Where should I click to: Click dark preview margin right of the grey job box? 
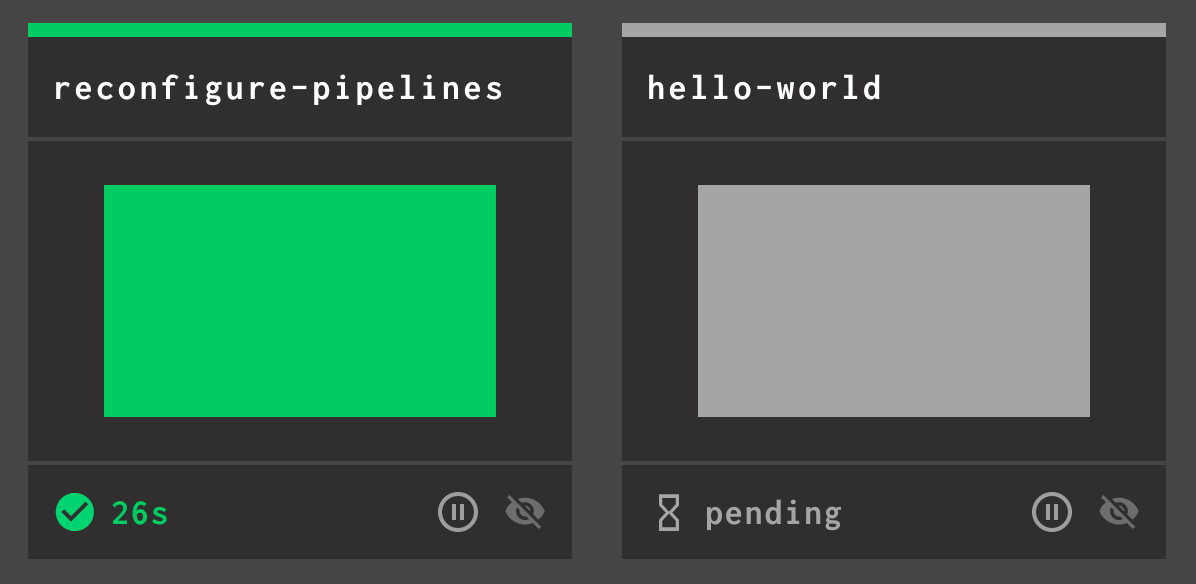(1128, 300)
